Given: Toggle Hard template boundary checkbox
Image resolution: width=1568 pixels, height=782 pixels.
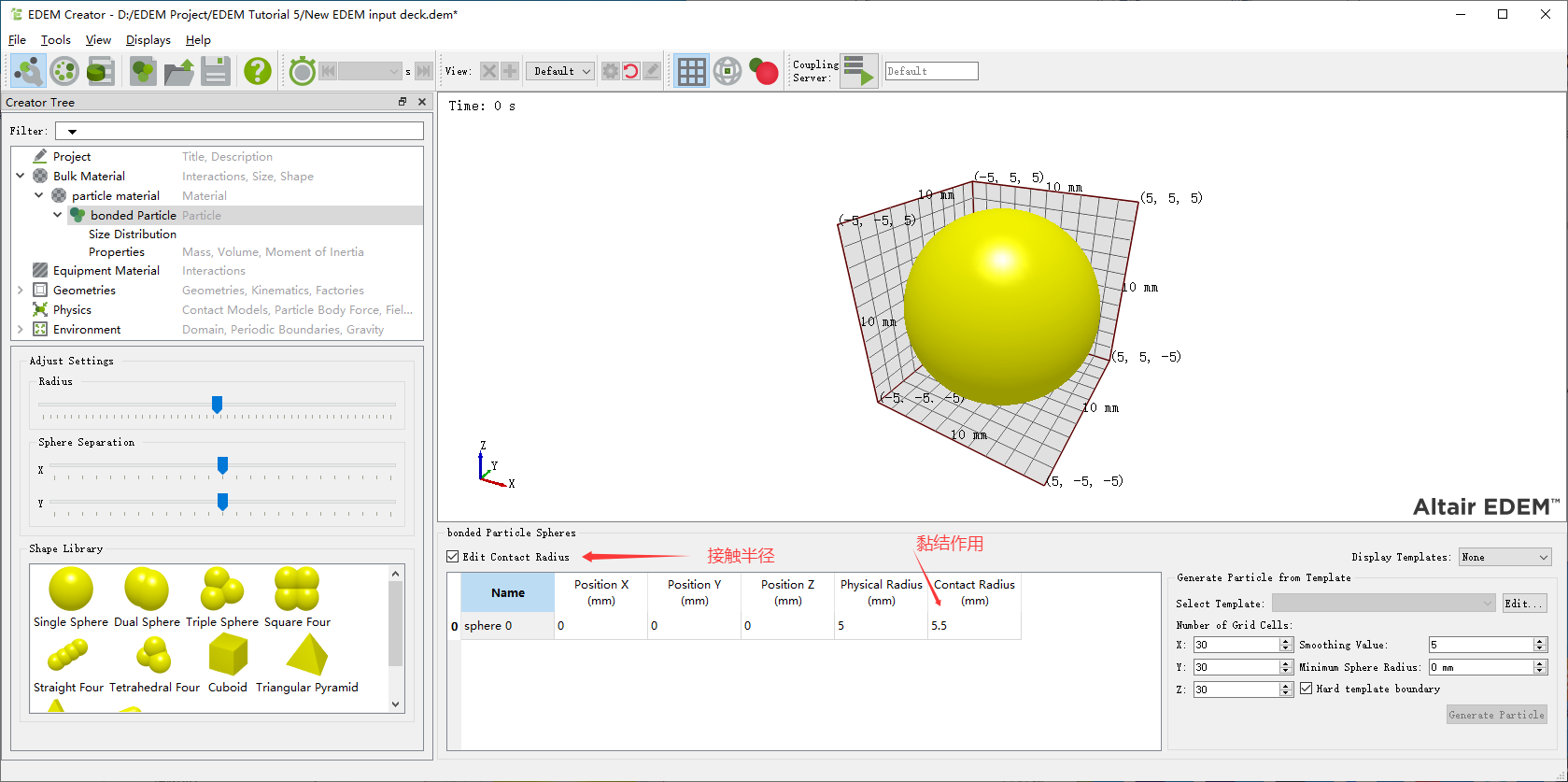Looking at the screenshot, I should (x=1307, y=689).
